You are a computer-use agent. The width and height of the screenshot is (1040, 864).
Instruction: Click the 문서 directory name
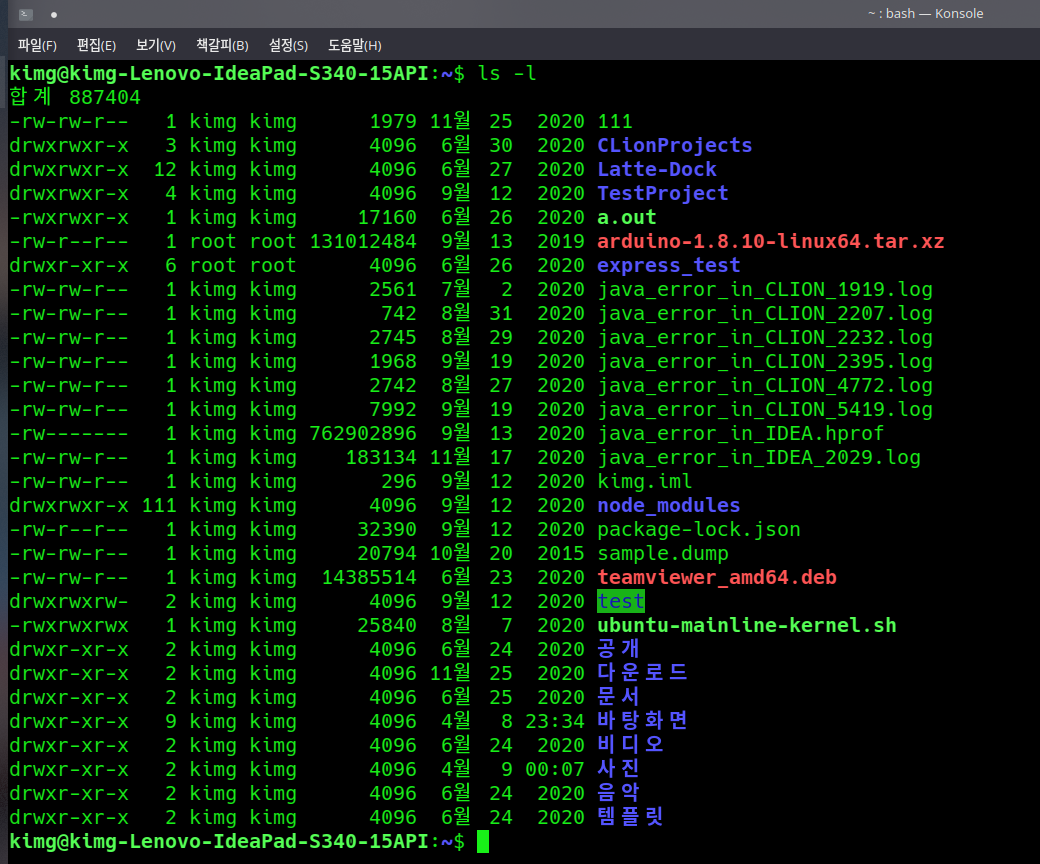(x=618, y=696)
